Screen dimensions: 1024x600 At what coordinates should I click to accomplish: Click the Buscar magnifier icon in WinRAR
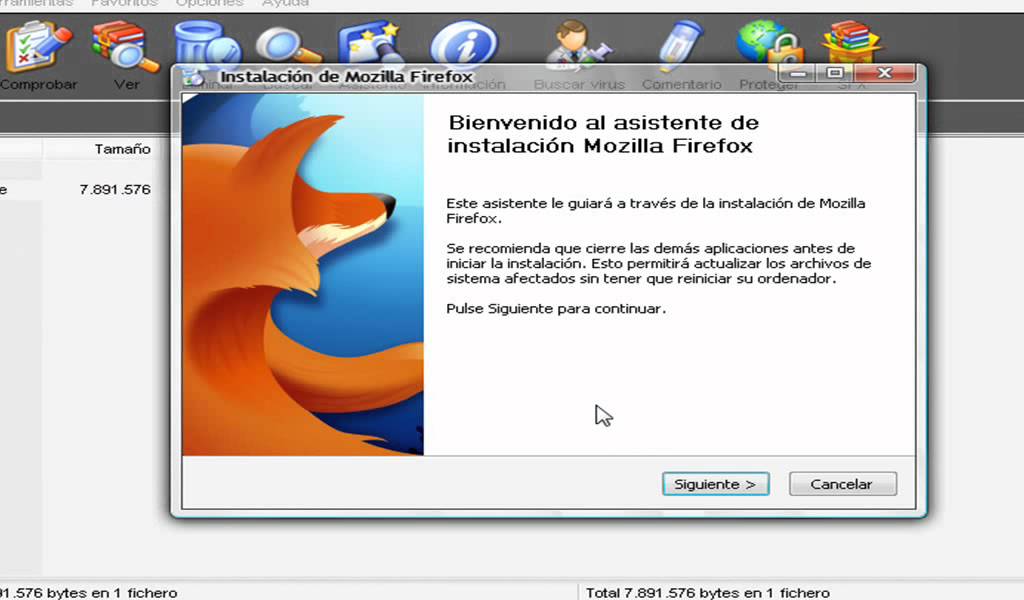pyautogui.click(x=289, y=44)
